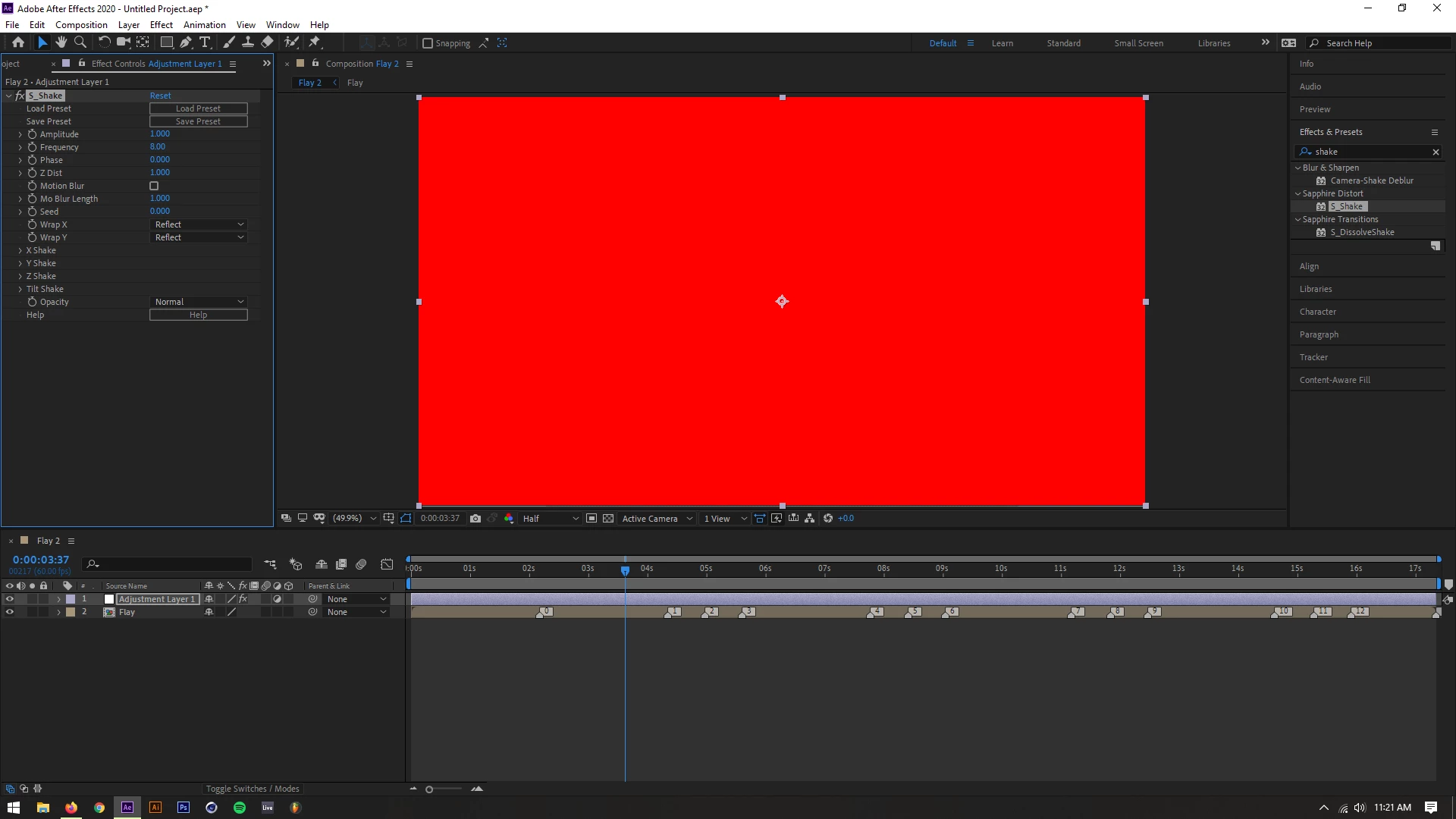
Task: Hide the Flay layer eye icon
Action: pyautogui.click(x=10, y=612)
